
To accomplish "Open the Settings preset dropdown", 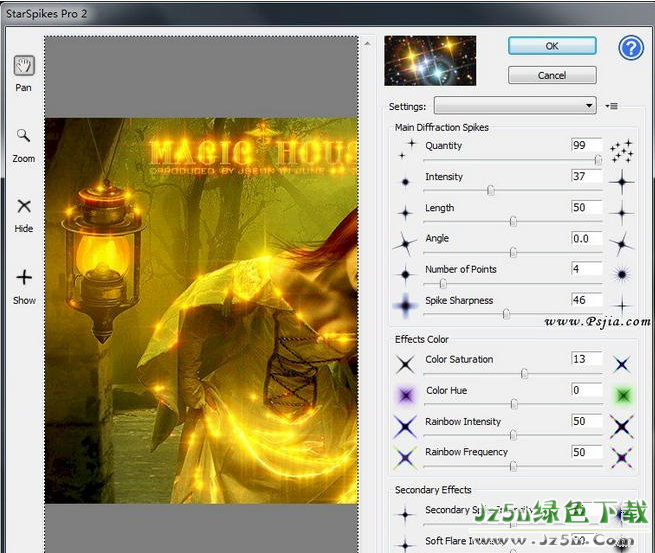I will pos(515,105).
